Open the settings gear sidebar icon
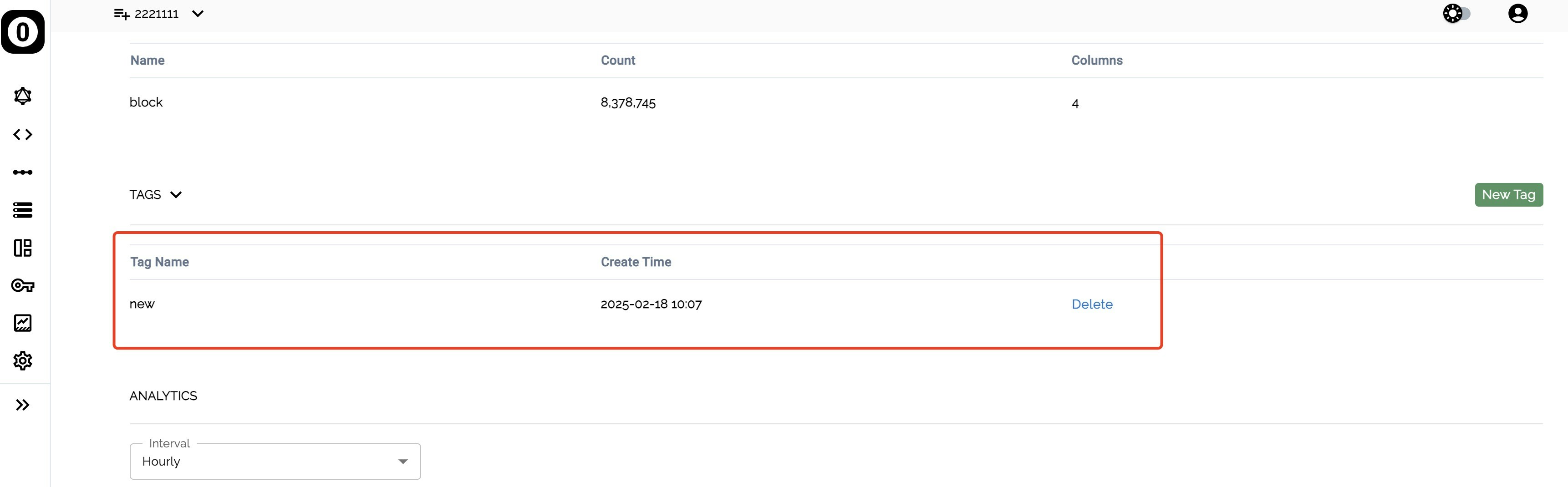The width and height of the screenshot is (1568, 487). [22, 361]
